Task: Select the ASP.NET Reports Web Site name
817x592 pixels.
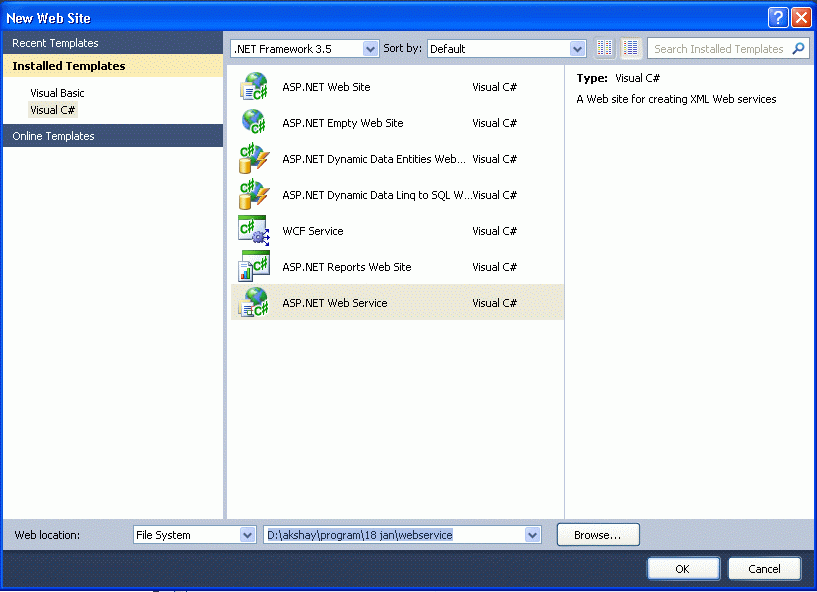Action: click(346, 267)
